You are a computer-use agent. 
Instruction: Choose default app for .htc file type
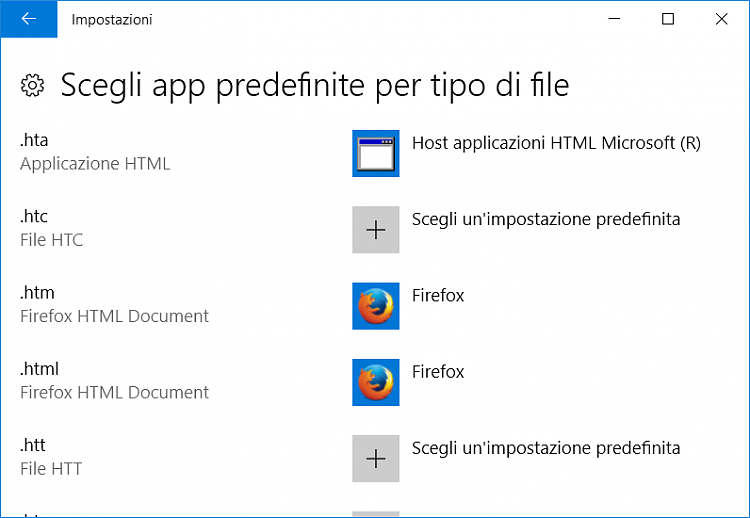(x=546, y=219)
